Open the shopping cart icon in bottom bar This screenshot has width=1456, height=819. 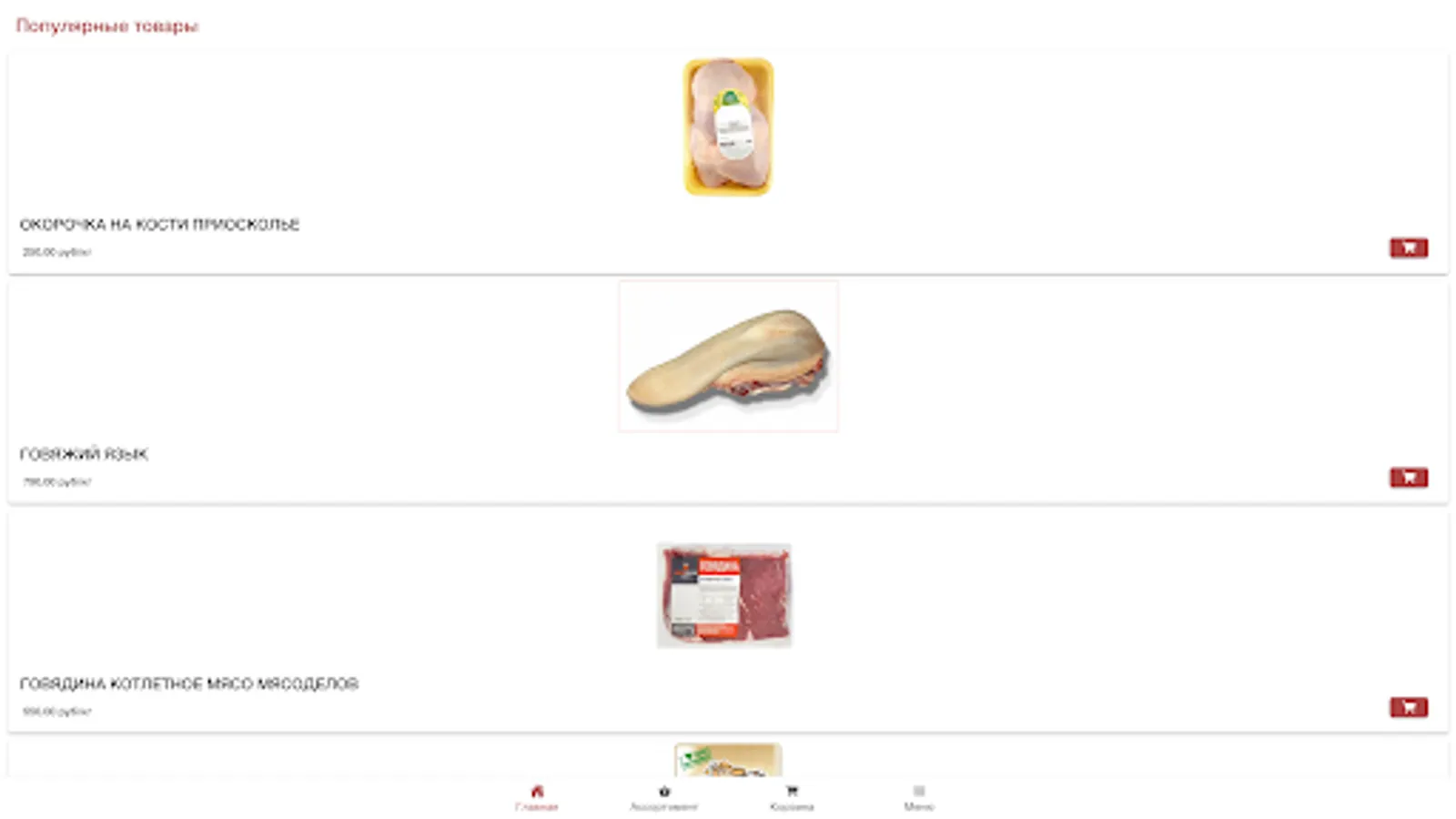pos(792,791)
